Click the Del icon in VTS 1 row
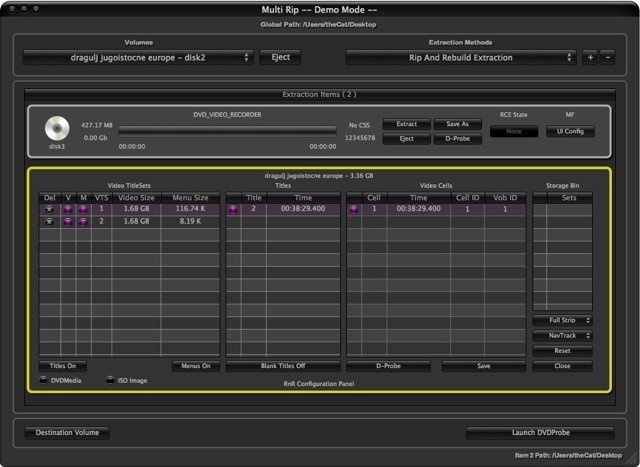This screenshot has width=640, height=467. pyautogui.click(x=49, y=209)
